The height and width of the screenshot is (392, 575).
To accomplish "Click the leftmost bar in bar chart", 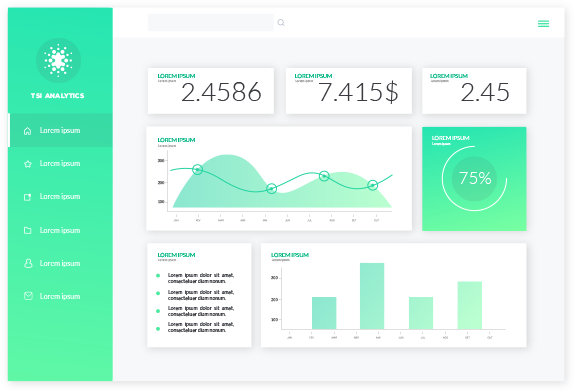I will (x=324, y=313).
